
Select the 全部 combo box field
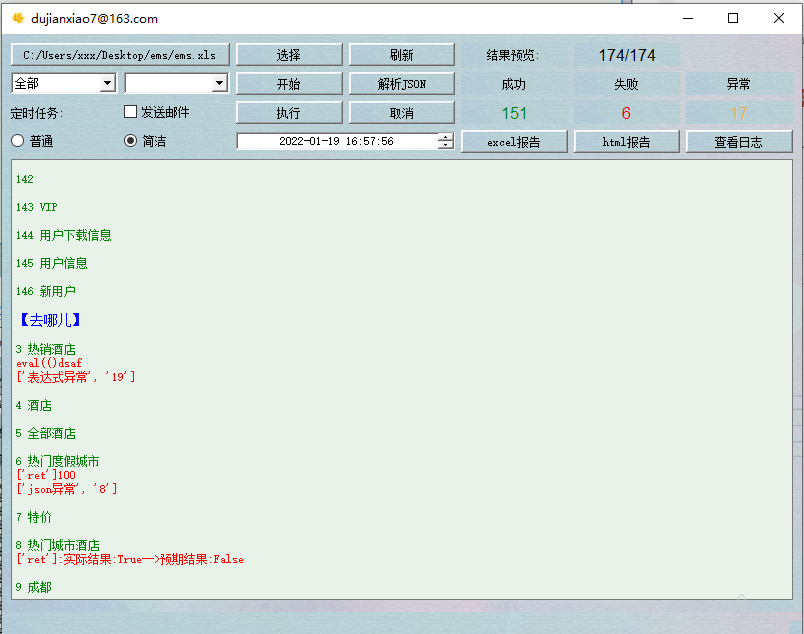[x=64, y=83]
